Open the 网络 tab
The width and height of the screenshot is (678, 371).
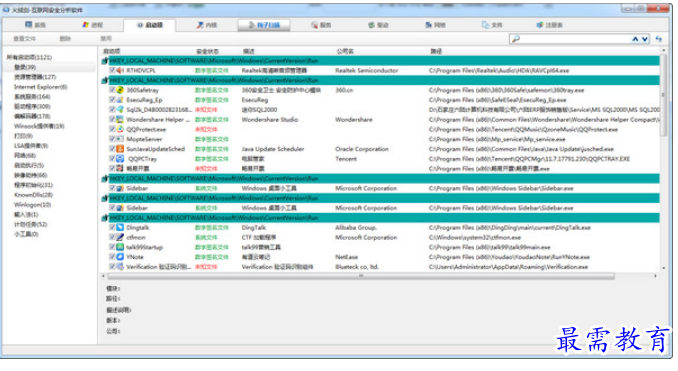(x=435, y=26)
